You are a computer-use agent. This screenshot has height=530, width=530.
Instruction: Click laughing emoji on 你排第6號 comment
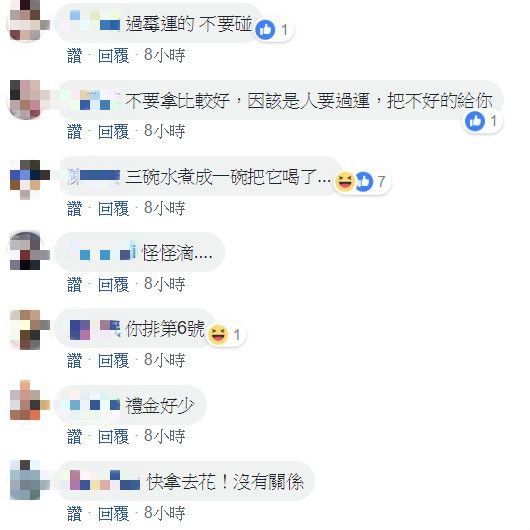(218, 334)
